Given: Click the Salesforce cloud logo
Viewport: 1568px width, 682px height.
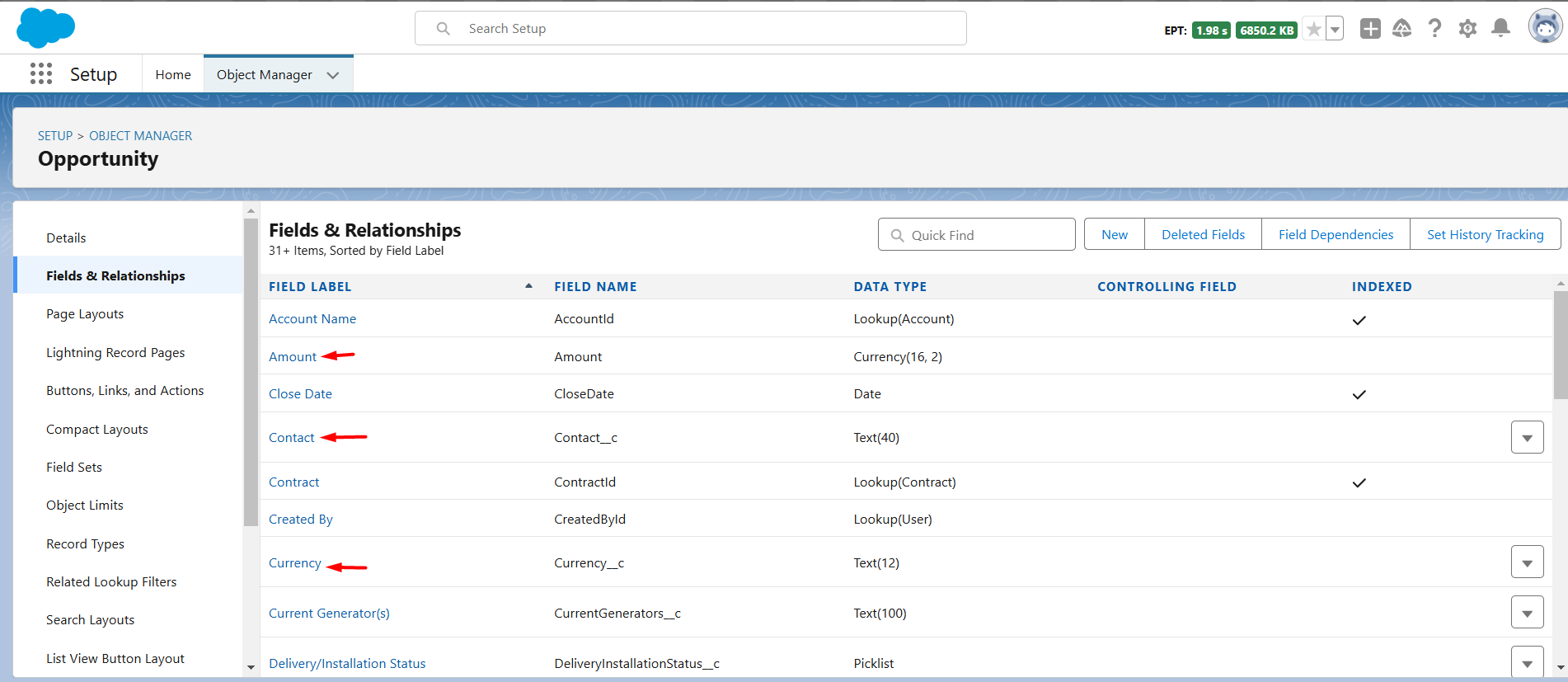Looking at the screenshot, I should click(45, 28).
